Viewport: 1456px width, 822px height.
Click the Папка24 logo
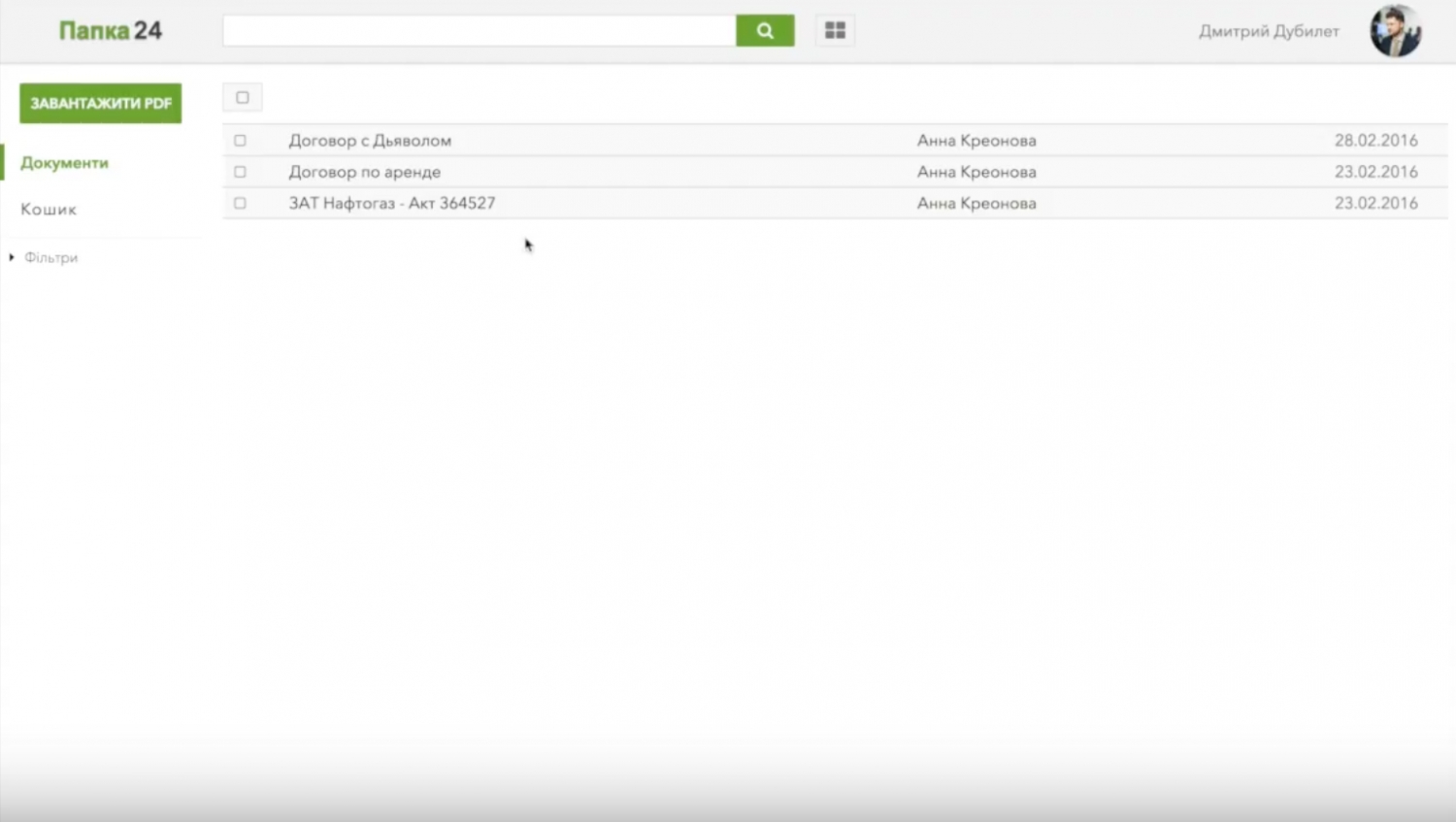(110, 31)
